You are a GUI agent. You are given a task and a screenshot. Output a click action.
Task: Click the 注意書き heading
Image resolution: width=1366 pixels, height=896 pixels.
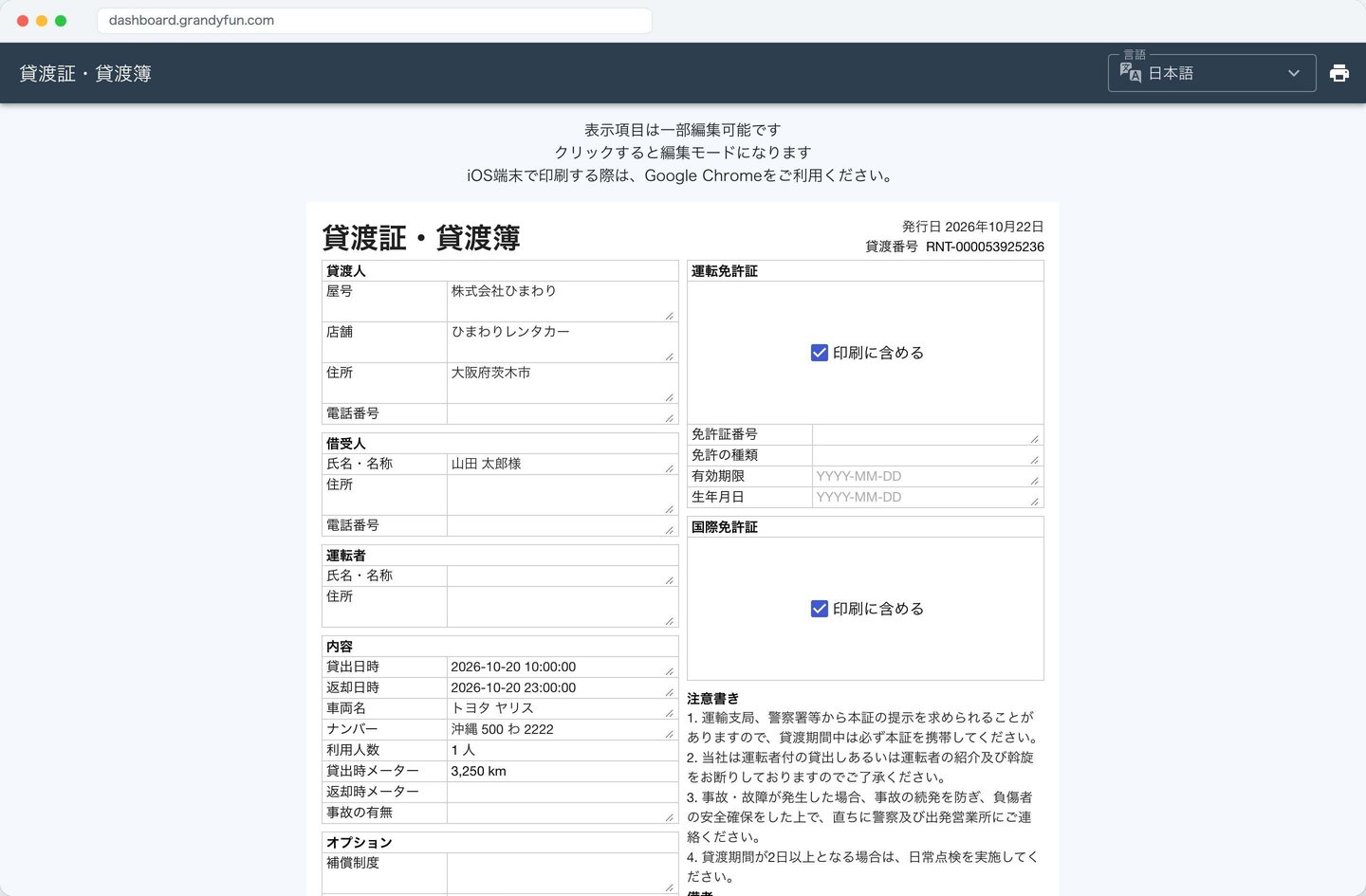pos(712,698)
